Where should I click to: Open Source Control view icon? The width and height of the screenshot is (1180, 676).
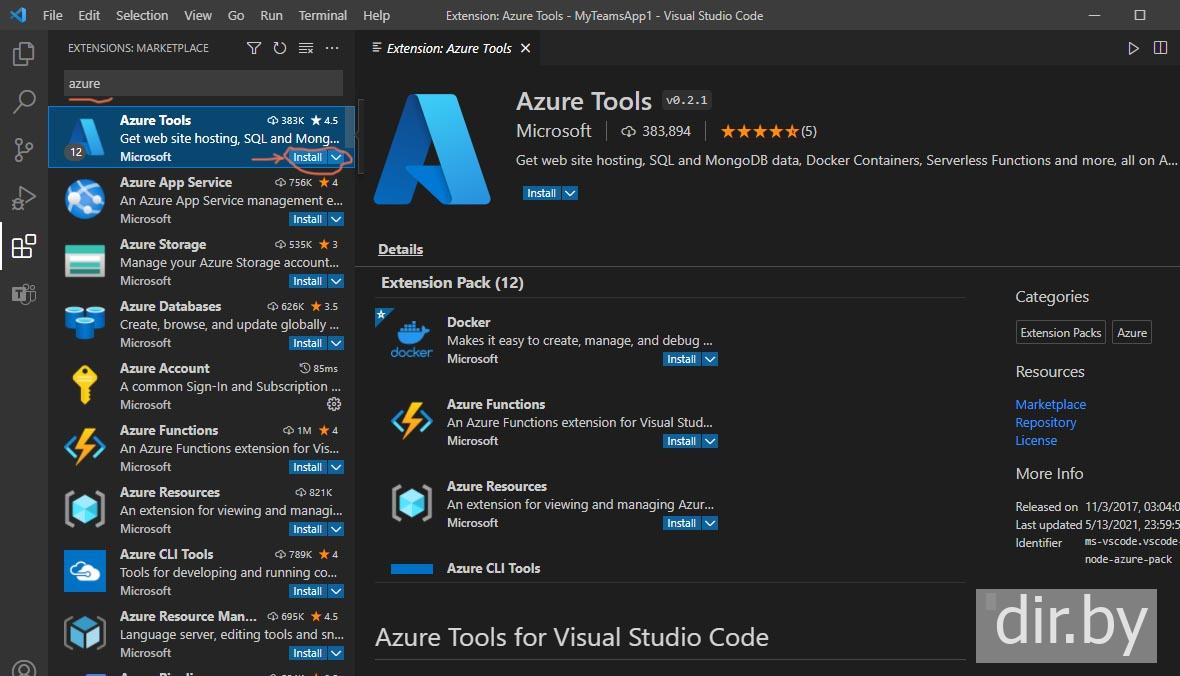pyautogui.click(x=23, y=150)
